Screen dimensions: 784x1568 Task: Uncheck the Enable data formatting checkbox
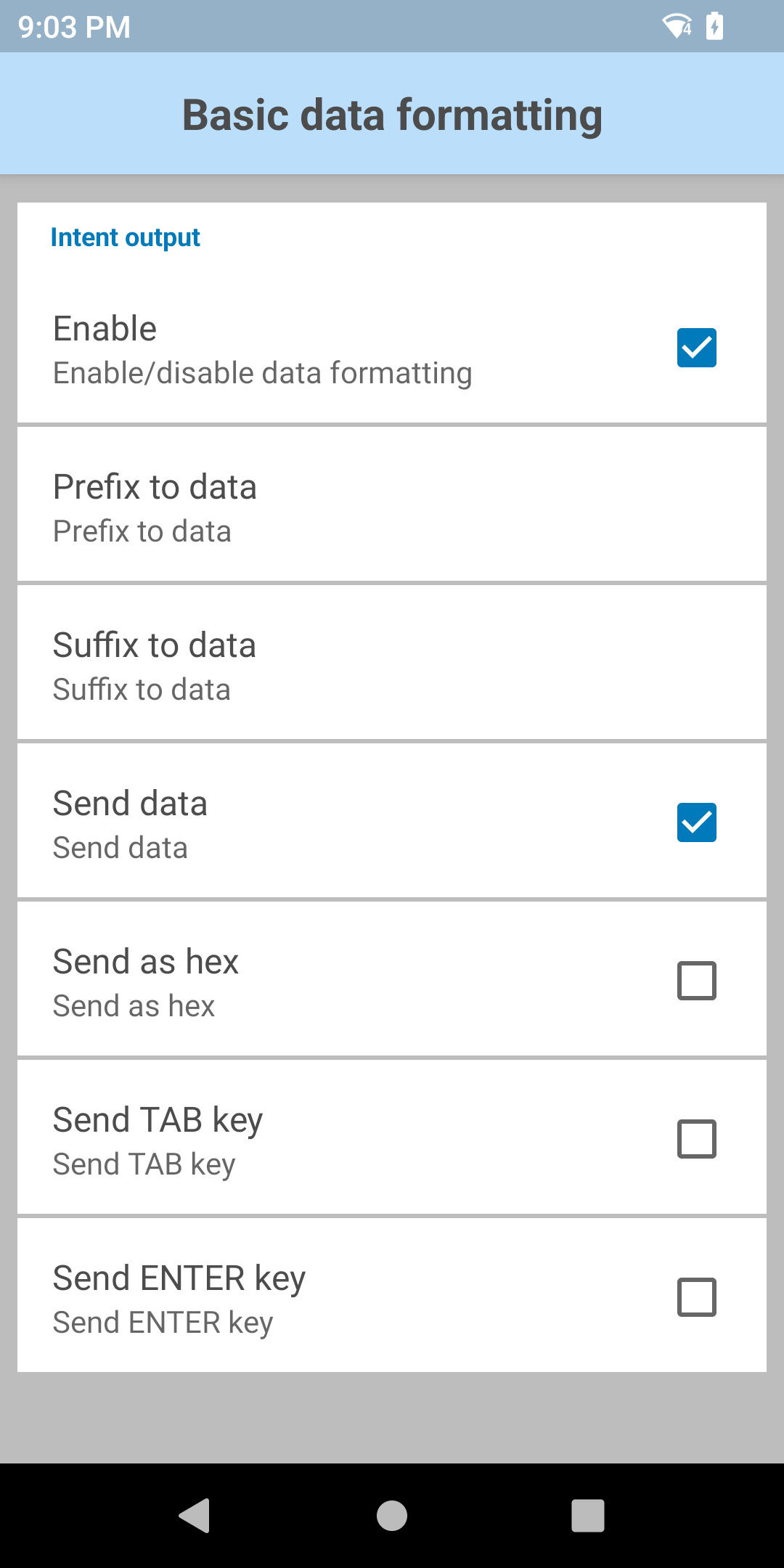[697, 348]
